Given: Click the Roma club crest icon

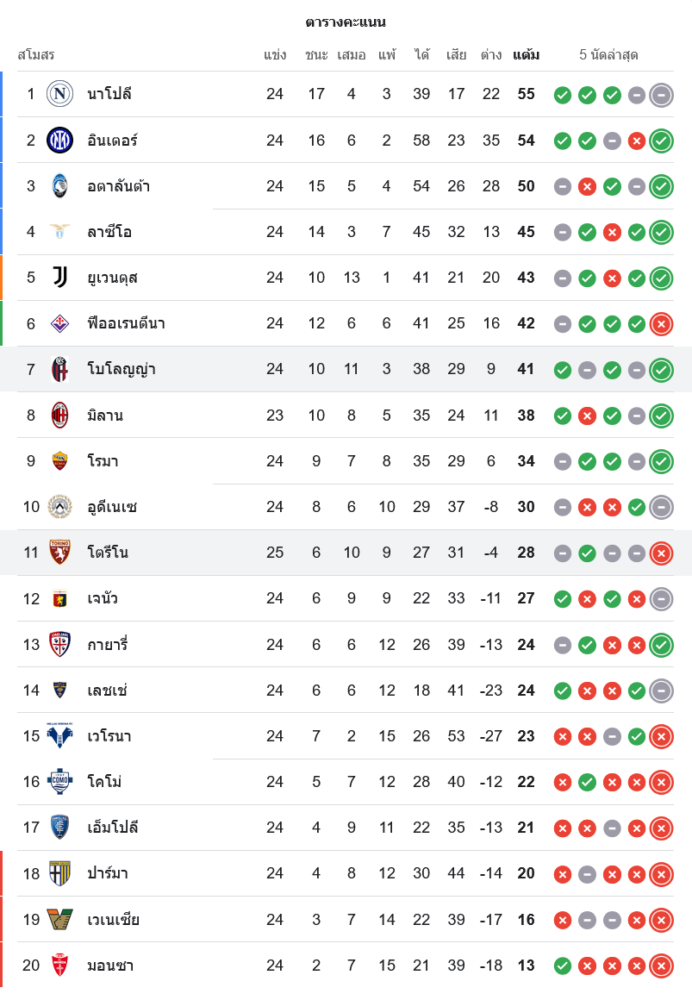Looking at the screenshot, I should point(60,461).
